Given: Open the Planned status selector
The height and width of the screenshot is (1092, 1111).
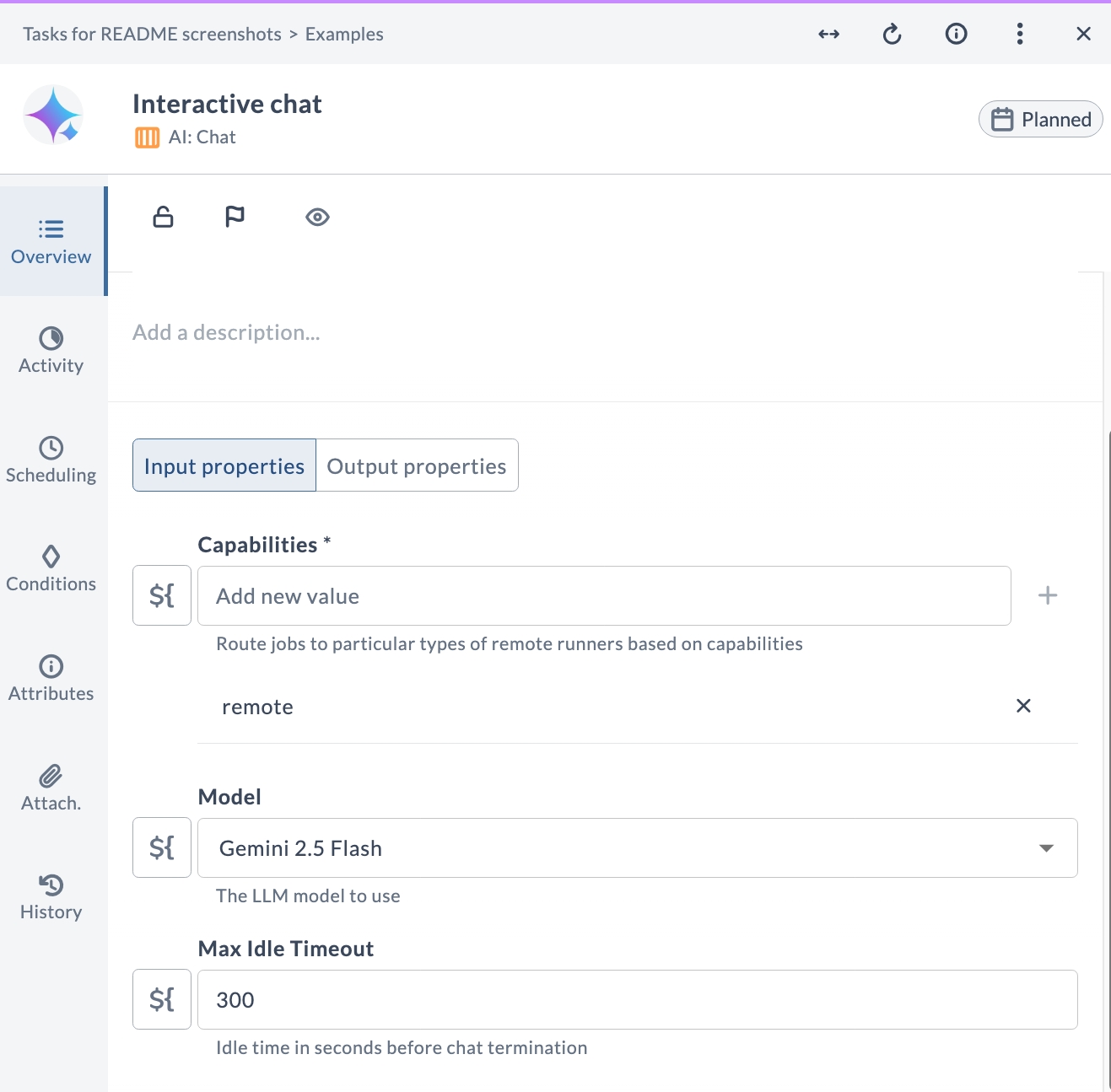Looking at the screenshot, I should pos(1040,119).
